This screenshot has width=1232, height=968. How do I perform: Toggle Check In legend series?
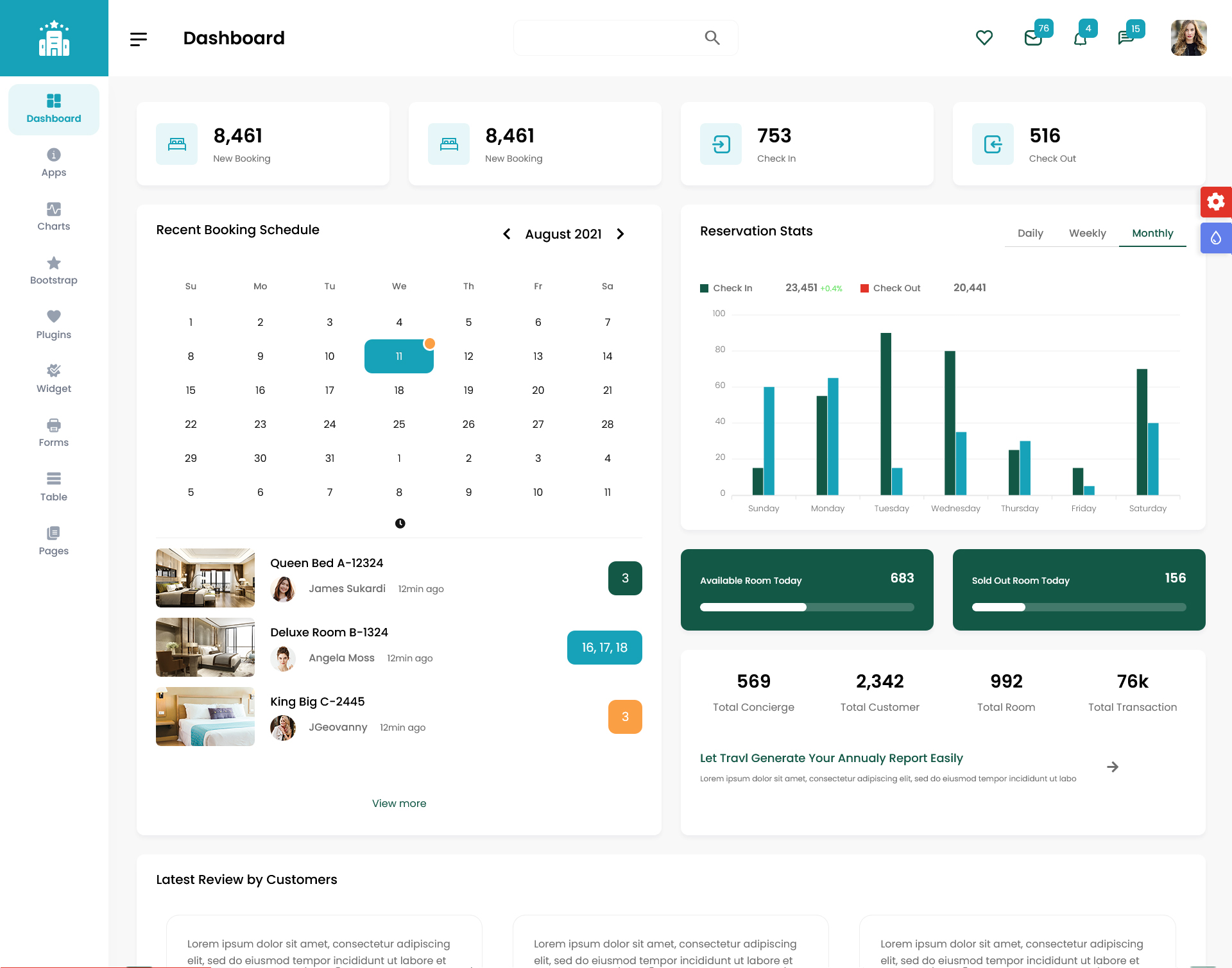(726, 288)
